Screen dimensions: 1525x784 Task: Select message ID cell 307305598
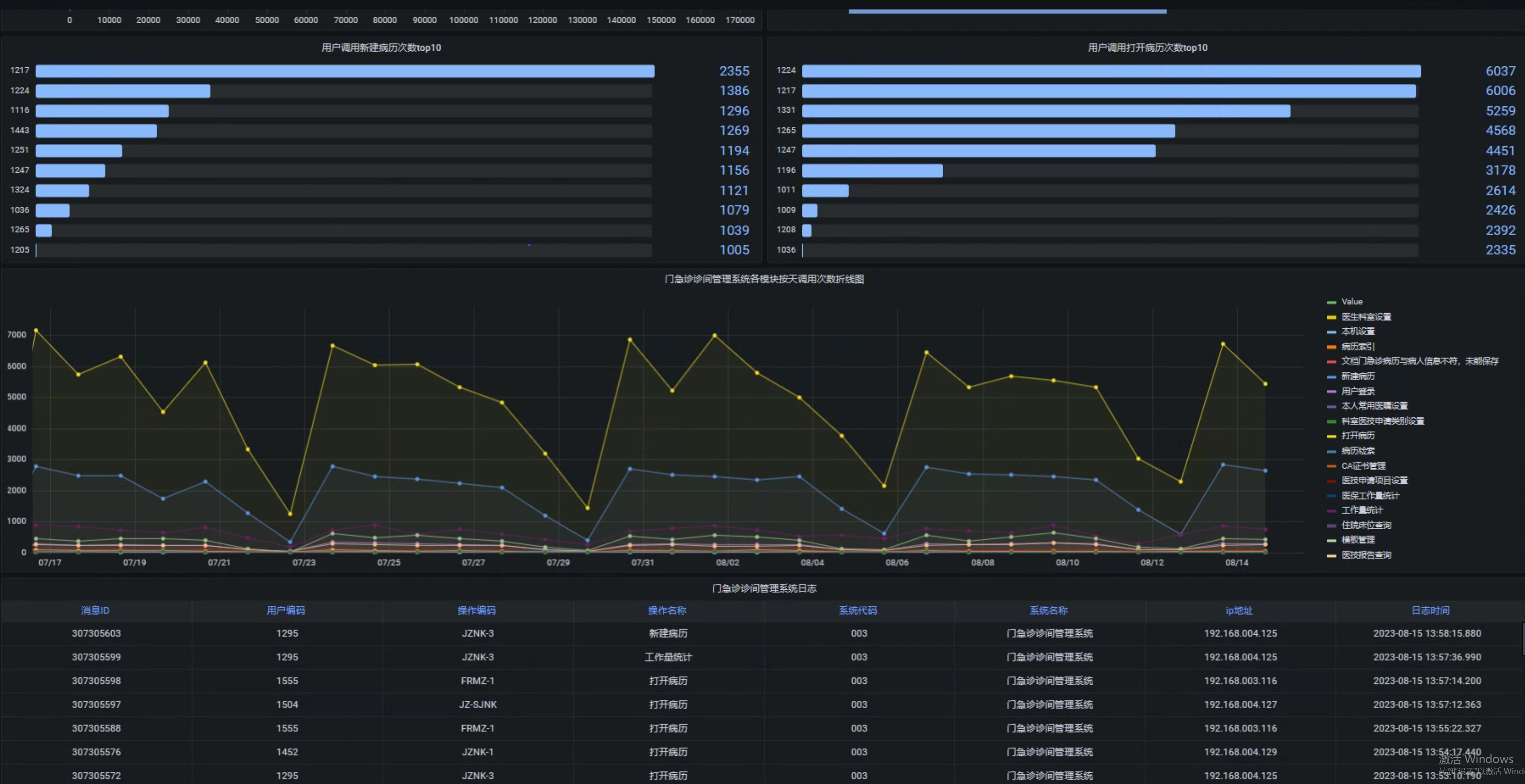pyautogui.click(x=97, y=681)
